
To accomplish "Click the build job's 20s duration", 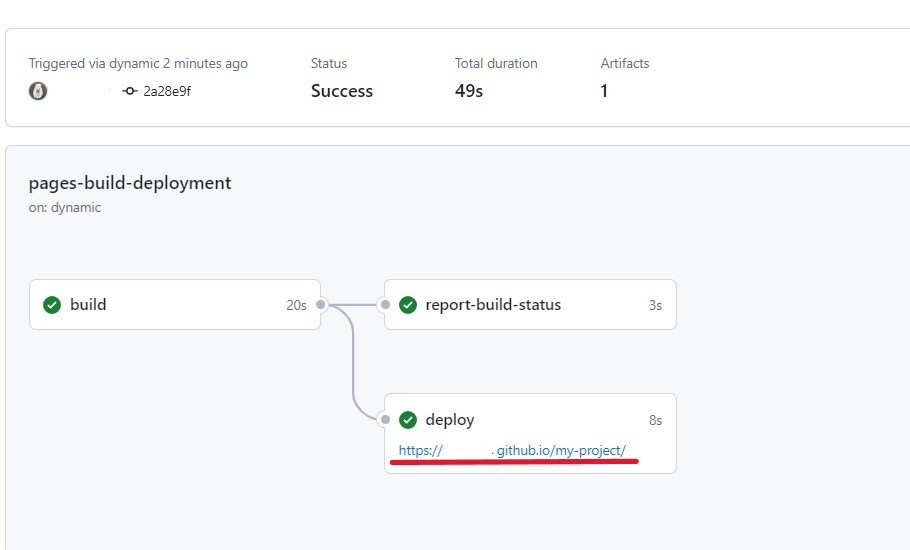I will (296, 305).
